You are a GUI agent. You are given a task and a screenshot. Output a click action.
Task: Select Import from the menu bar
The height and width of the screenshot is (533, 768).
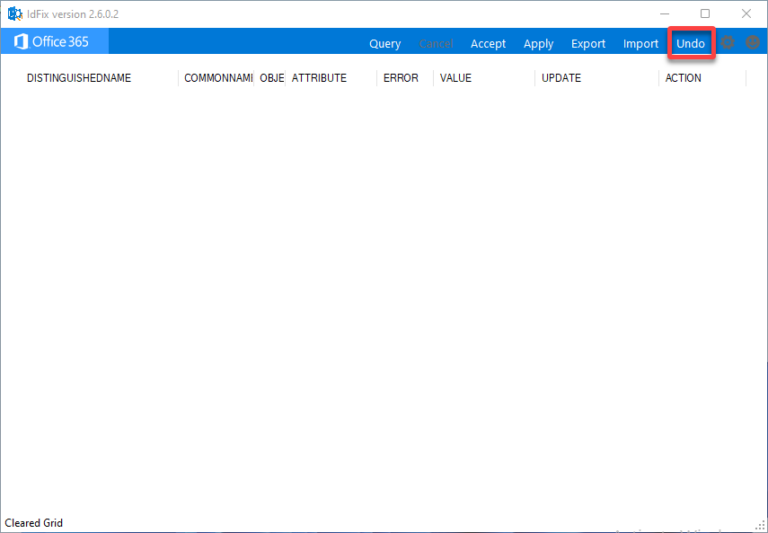coord(641,44)
